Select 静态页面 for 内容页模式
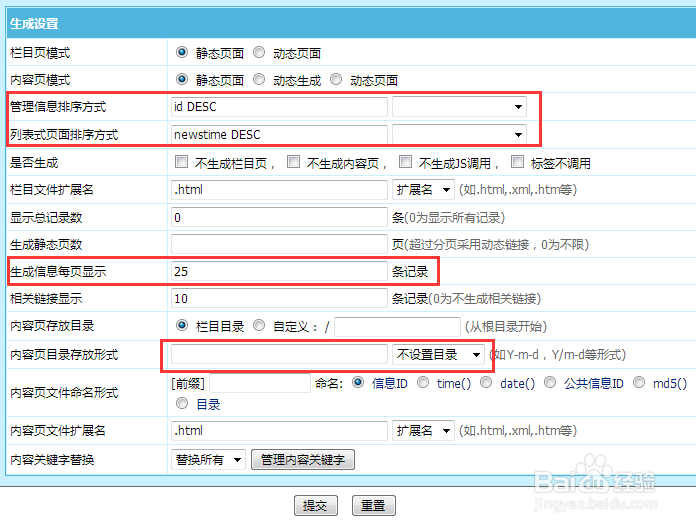 [x=182, y=79]
